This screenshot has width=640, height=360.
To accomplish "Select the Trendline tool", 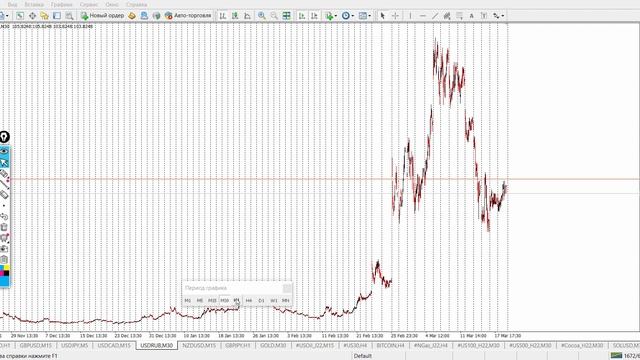I will pyautogui.click(x=435, y=16).
